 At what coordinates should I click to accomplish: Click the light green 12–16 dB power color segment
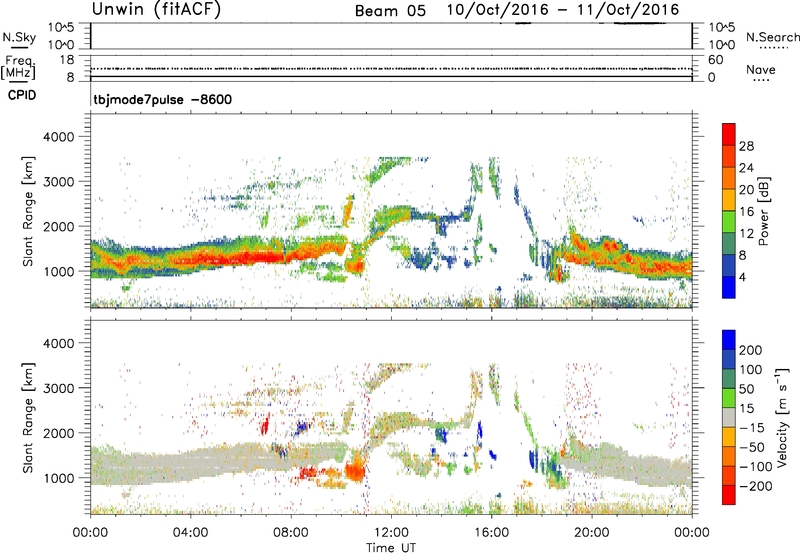[729, 222]
